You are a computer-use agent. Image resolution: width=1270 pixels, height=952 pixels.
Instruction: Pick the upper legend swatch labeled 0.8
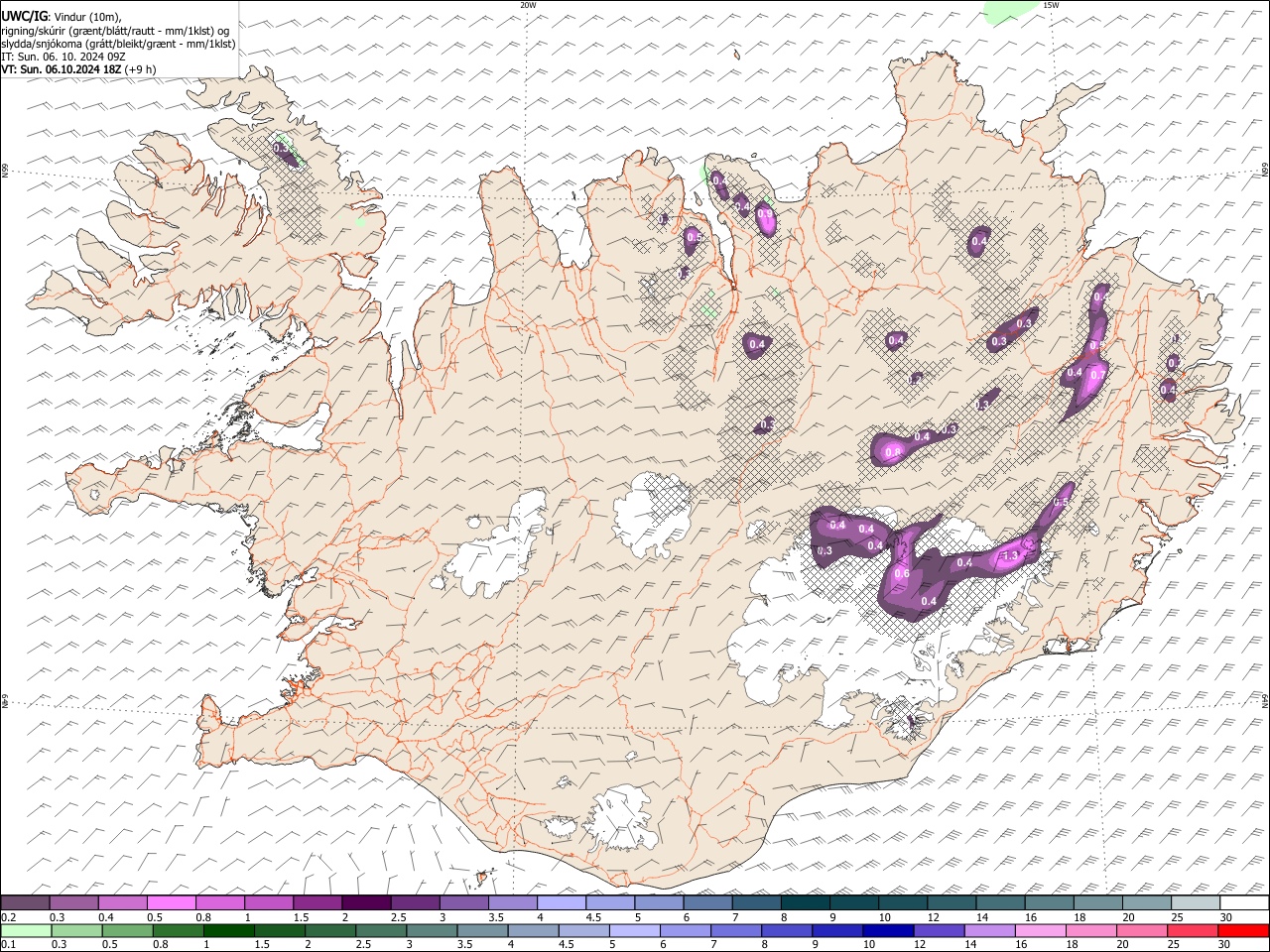[x=219, y=902]
